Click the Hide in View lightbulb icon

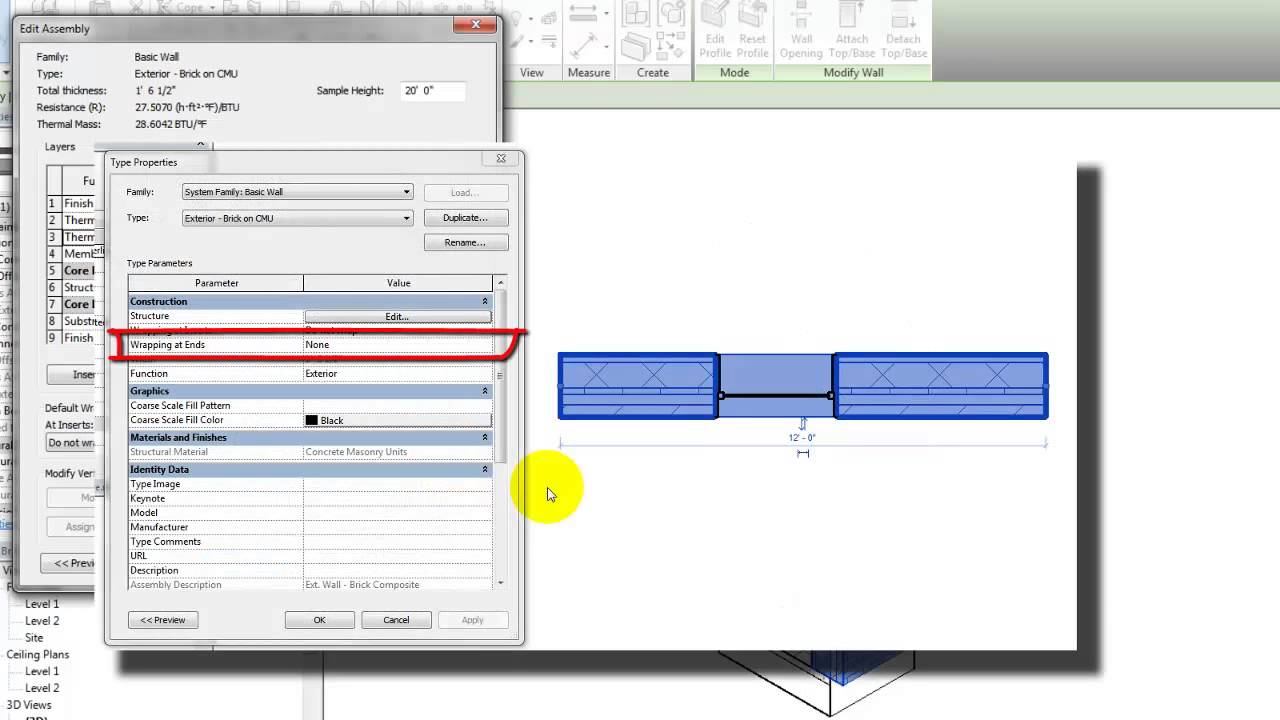[x=518, y=17]
